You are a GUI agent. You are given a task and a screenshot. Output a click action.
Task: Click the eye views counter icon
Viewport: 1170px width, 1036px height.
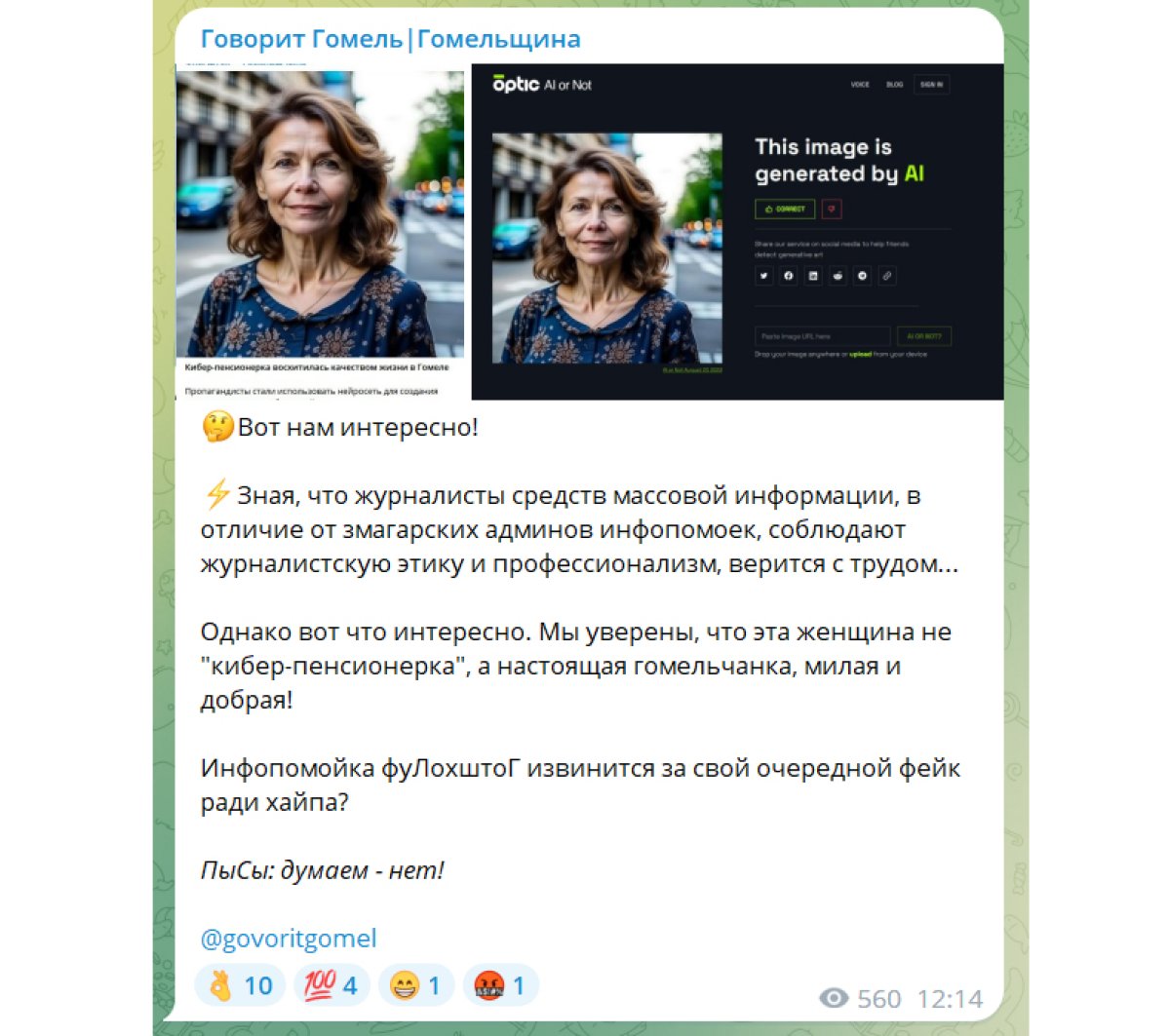point(834,998)
